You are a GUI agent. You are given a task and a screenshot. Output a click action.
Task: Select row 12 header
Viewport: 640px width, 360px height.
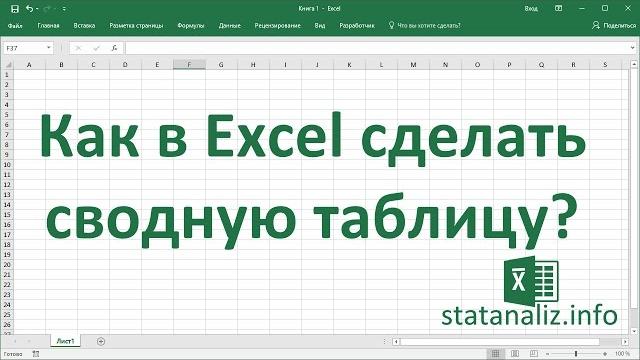pos(7,185)
